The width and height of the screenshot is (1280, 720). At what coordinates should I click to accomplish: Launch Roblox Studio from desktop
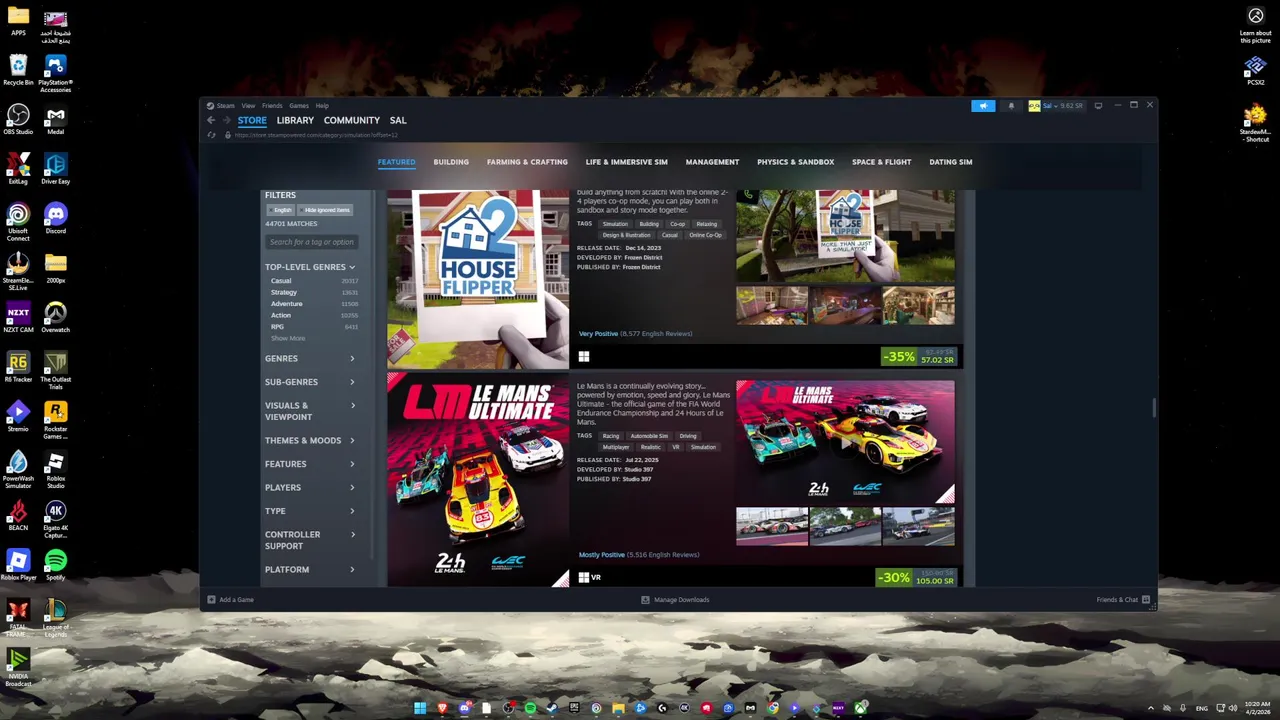point(55,470)
